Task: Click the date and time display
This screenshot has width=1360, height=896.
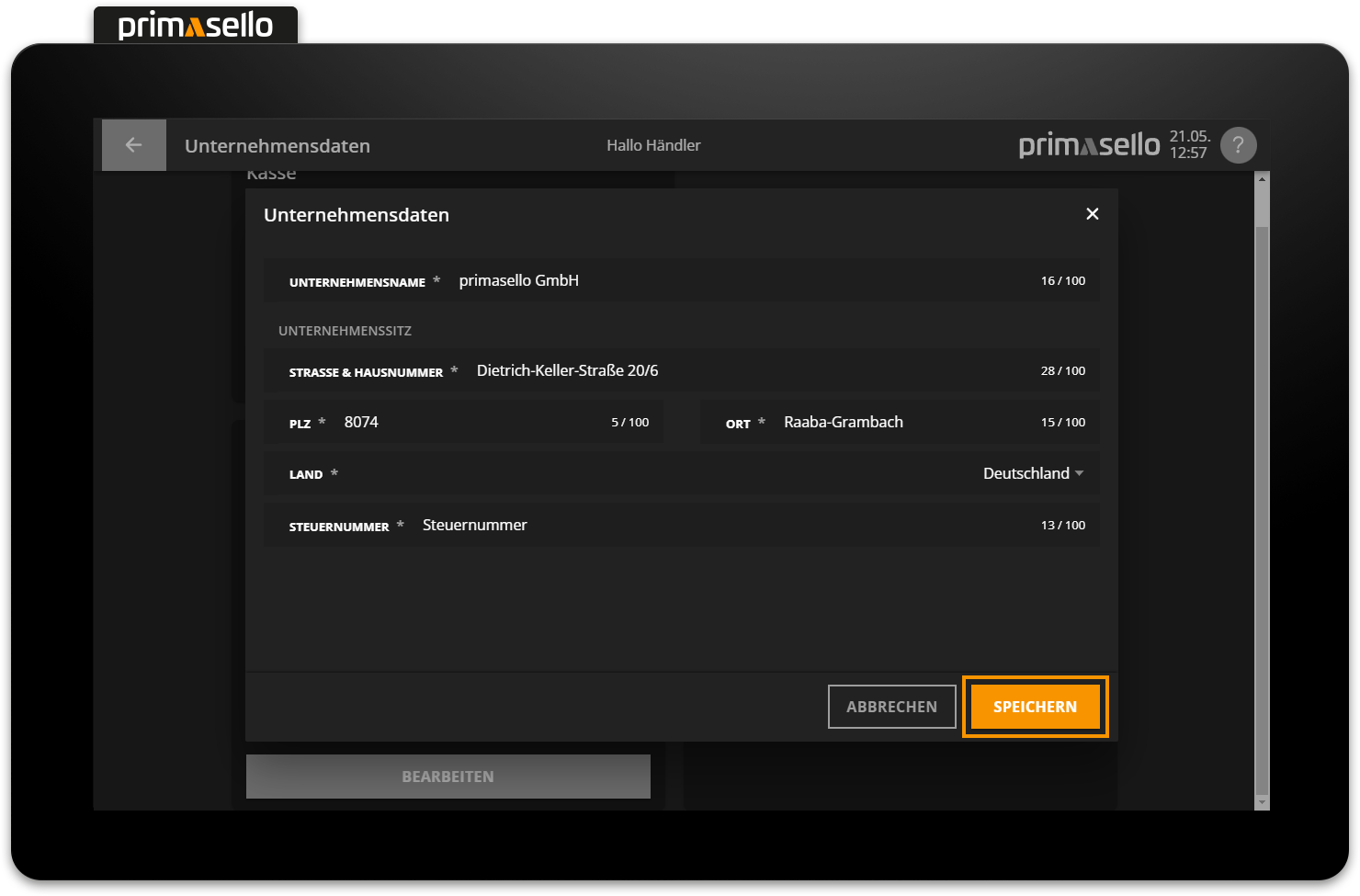Action: click(1188, 145)
